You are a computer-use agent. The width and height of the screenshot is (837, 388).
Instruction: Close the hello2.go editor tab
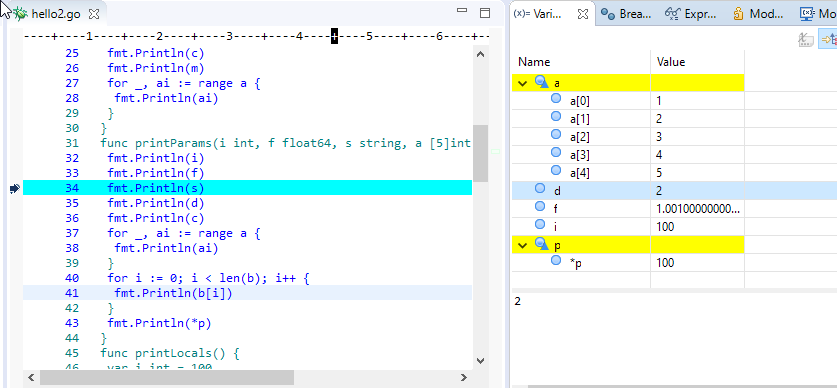point(93,14)
